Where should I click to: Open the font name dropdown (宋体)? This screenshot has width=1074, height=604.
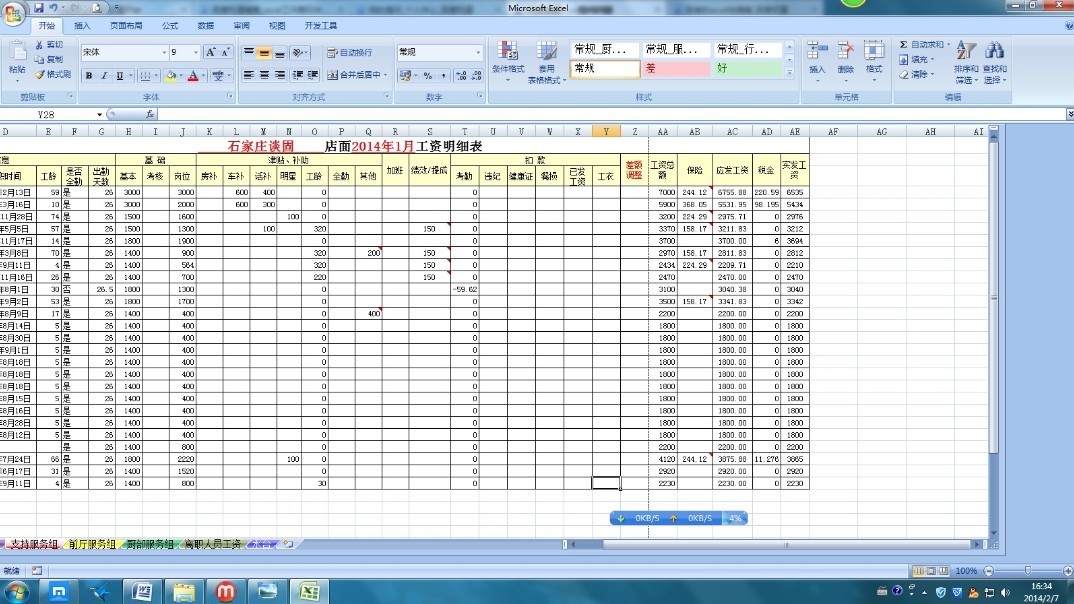point(164,53)
